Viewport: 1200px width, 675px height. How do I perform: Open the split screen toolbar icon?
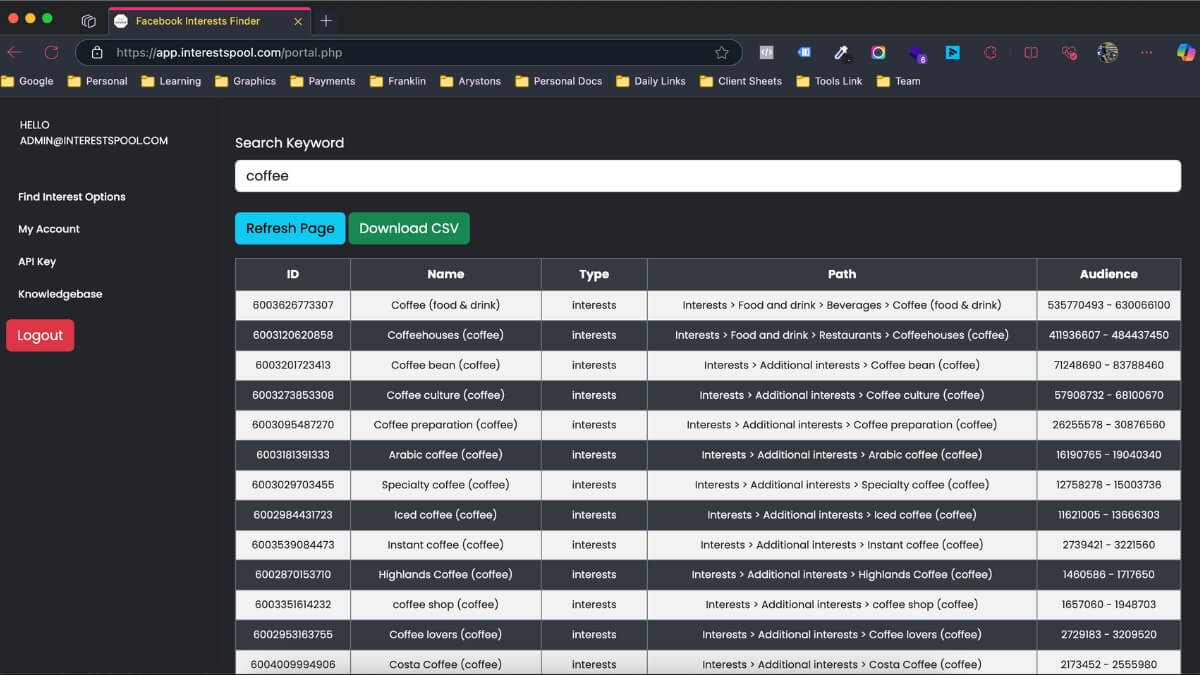point(1031,52)
